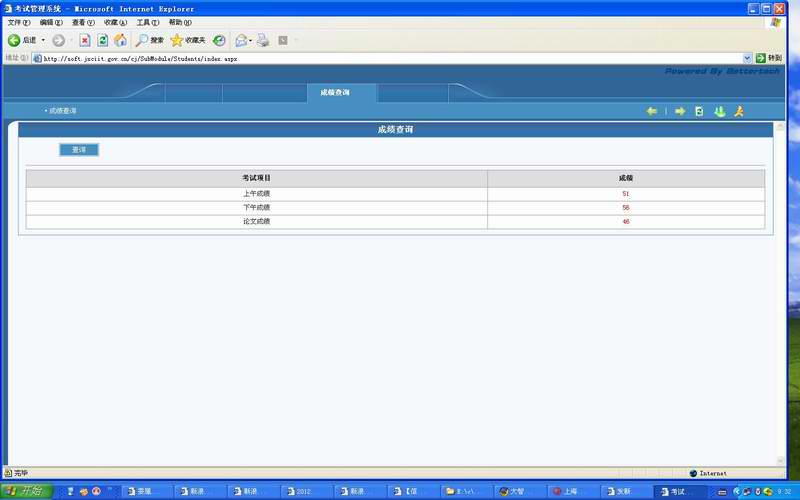
Task: Click the white refresh page icon in page toolbar
Action: (x=700, y=111)
